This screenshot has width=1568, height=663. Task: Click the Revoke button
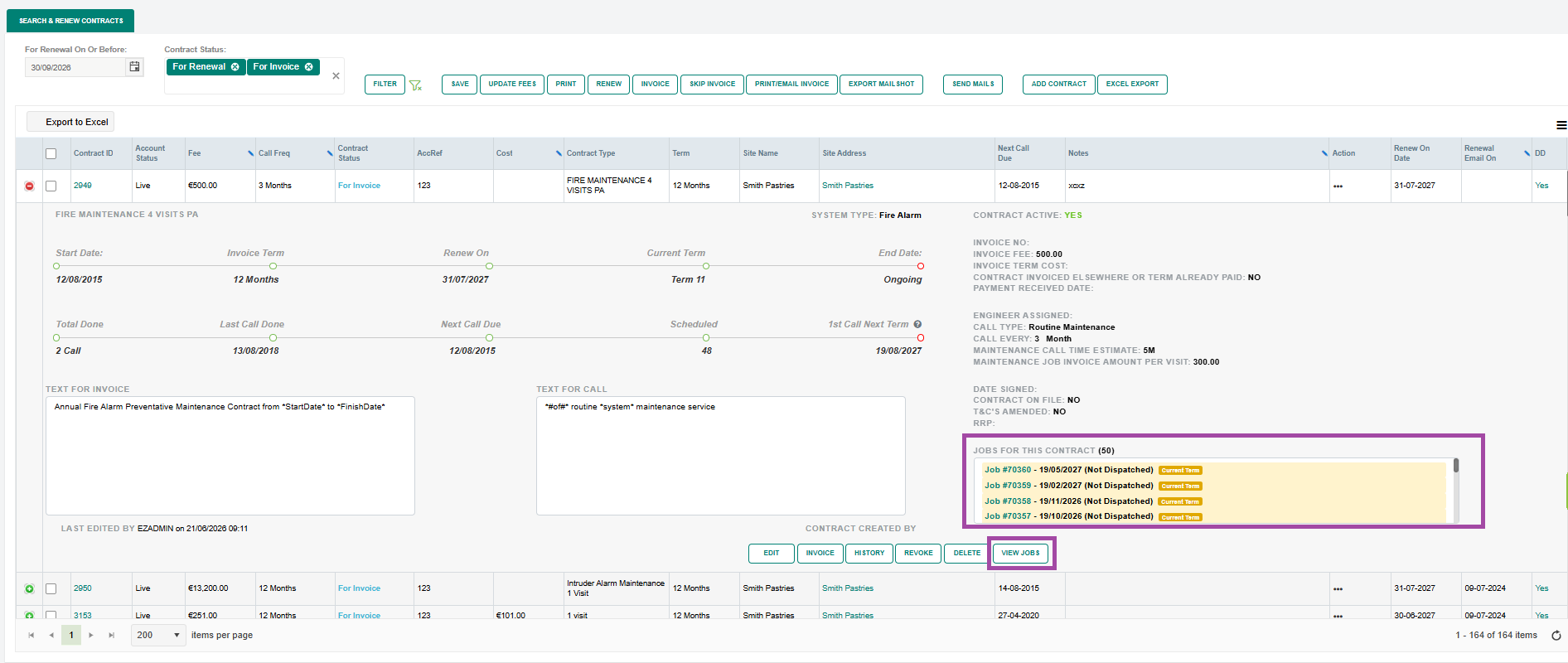point(918,554)
